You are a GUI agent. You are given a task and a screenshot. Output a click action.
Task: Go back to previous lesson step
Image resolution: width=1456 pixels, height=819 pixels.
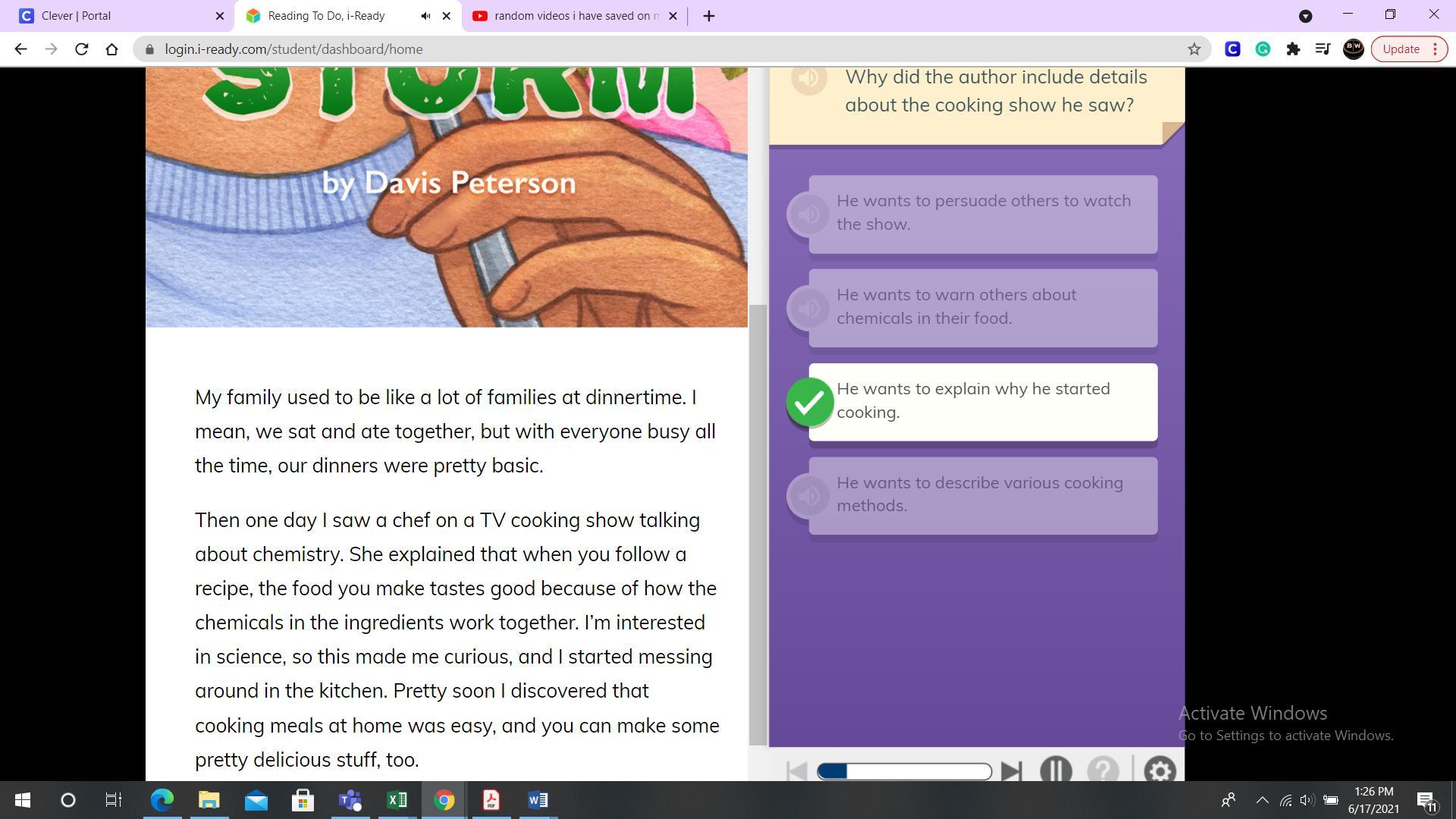point(796,771)
